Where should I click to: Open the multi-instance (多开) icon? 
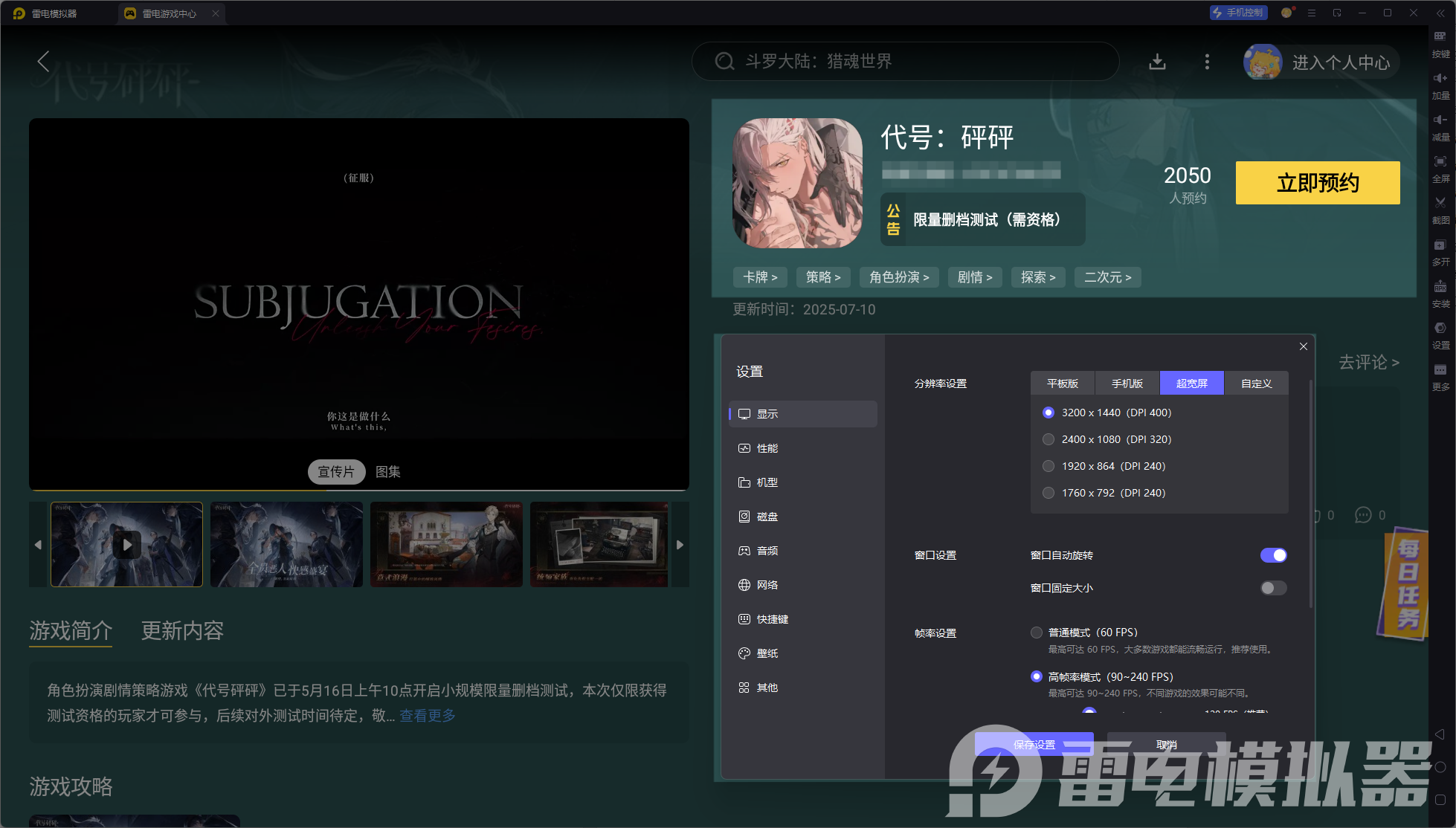pyautogui.click(x=1440, y=245)
